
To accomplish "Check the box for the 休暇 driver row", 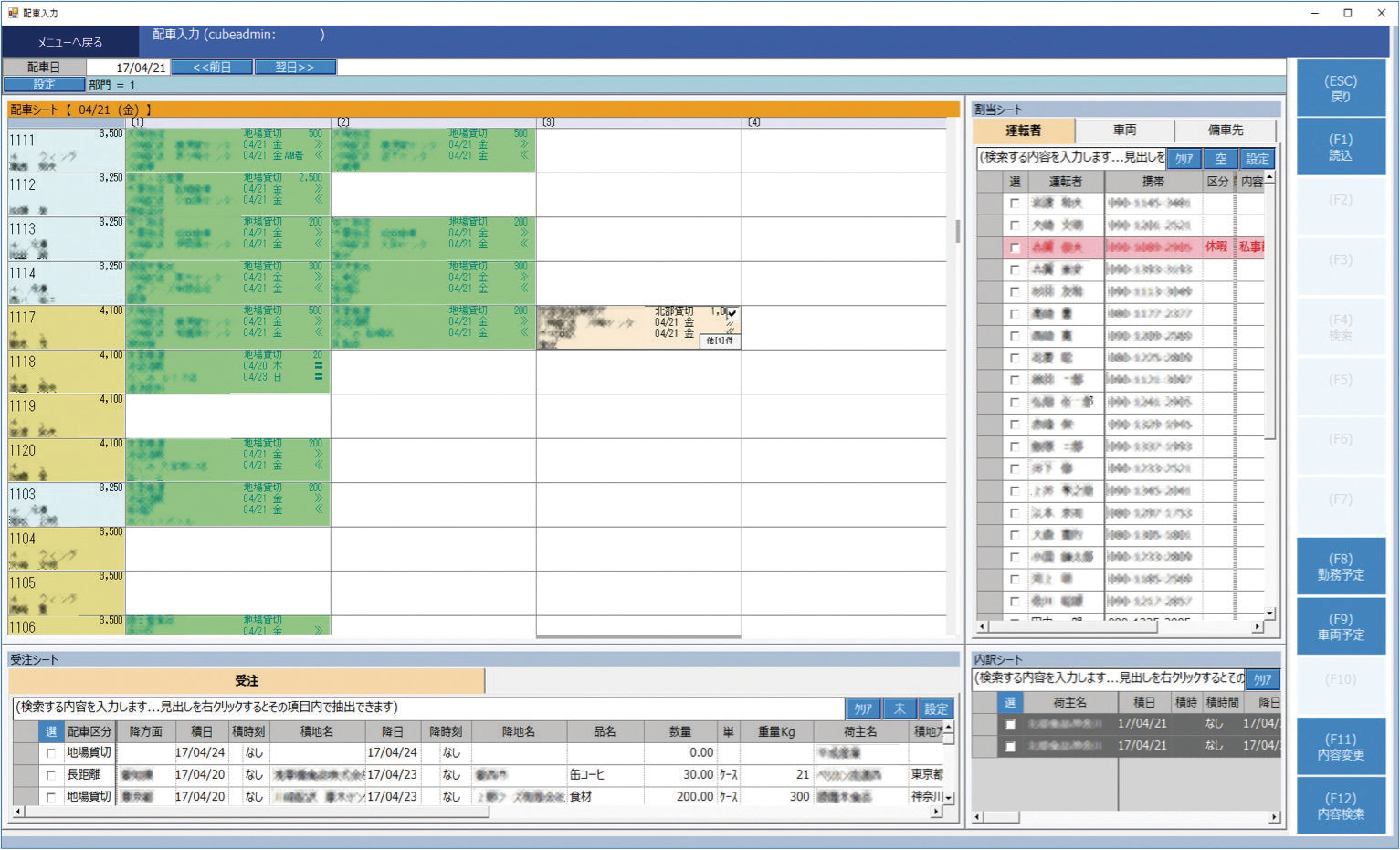I will pos(1015,247).
